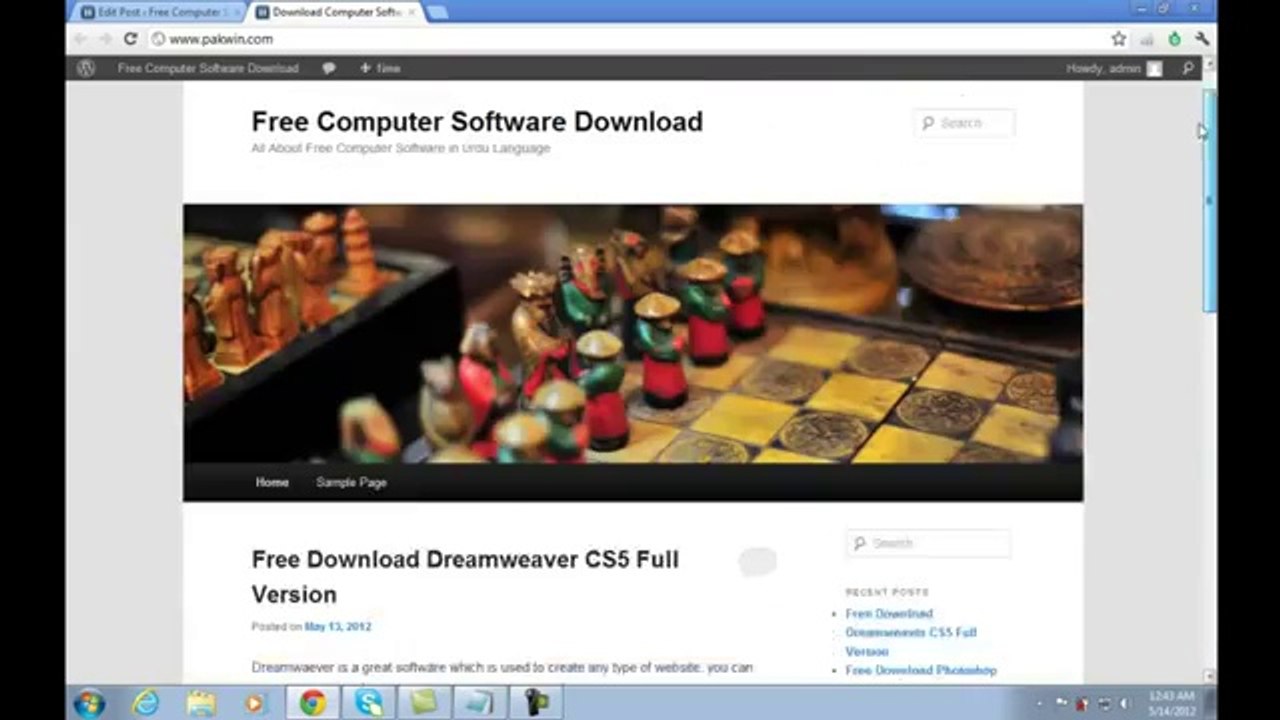Screen dimensions: 1280x720
Task: Click the header Search field
Action: 964,123
